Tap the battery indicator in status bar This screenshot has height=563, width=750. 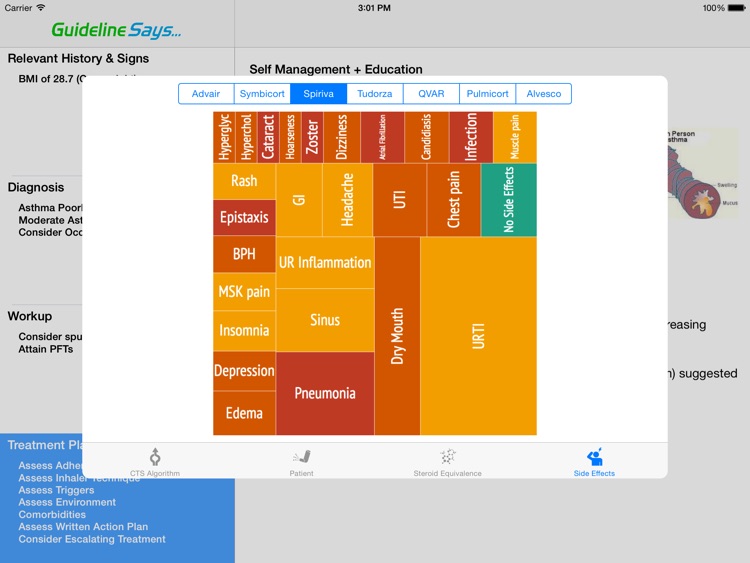point(737,8)
